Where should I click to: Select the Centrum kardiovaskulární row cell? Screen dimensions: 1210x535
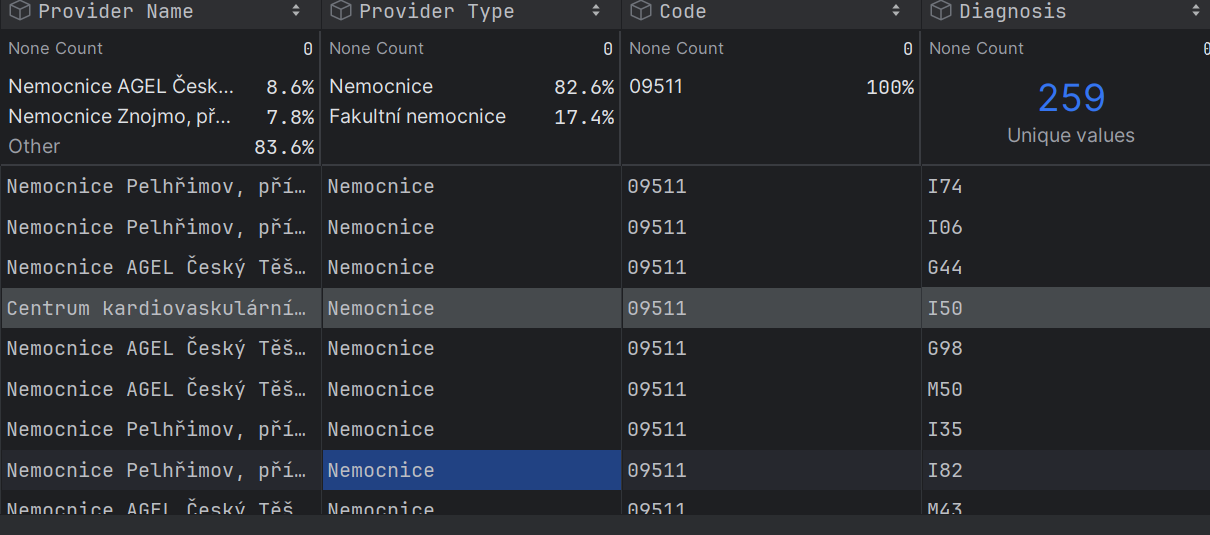(160, 308)
